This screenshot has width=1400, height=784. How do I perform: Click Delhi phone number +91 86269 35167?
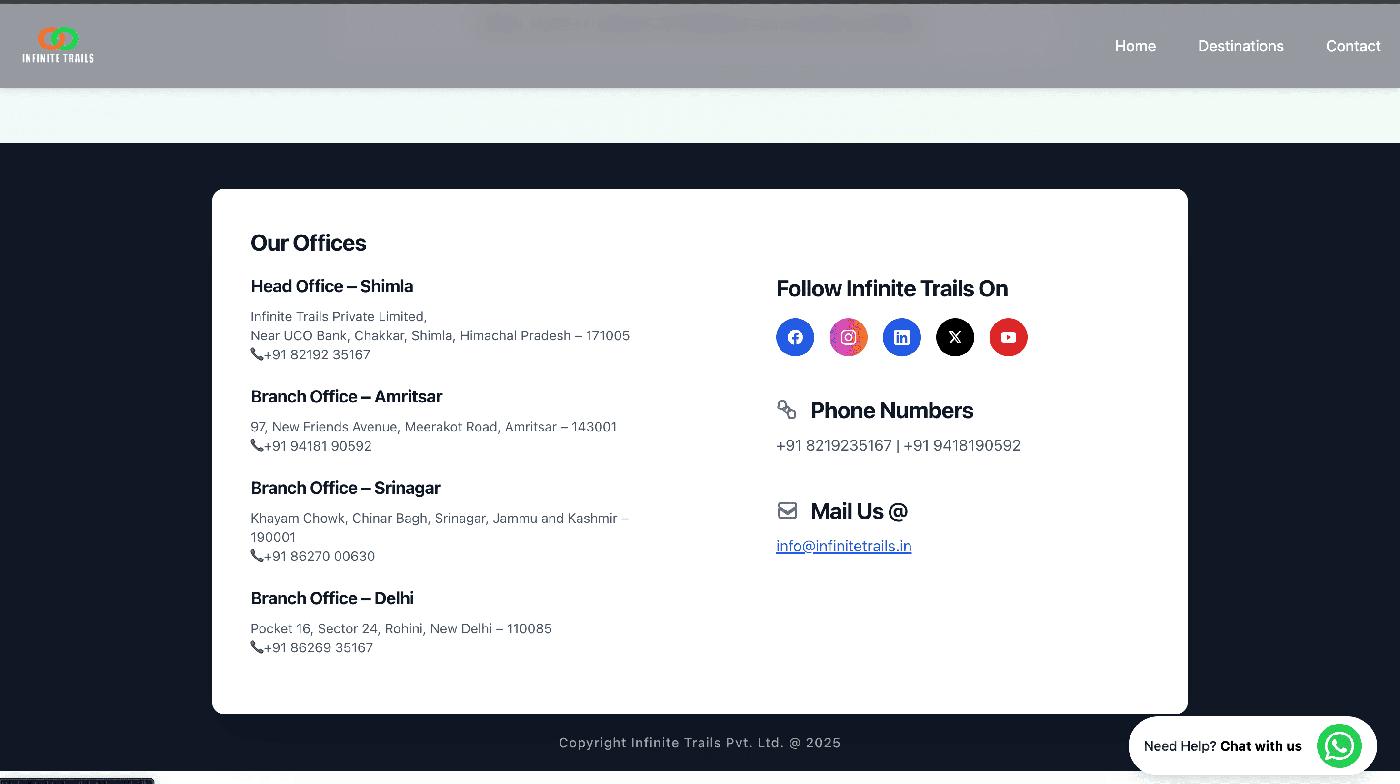tap(318, 648)
